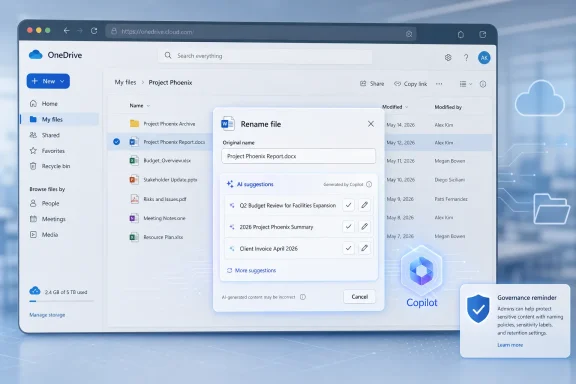Click the OneDrive cloud logo
This screenshot has height=384, width=576.
36,55
